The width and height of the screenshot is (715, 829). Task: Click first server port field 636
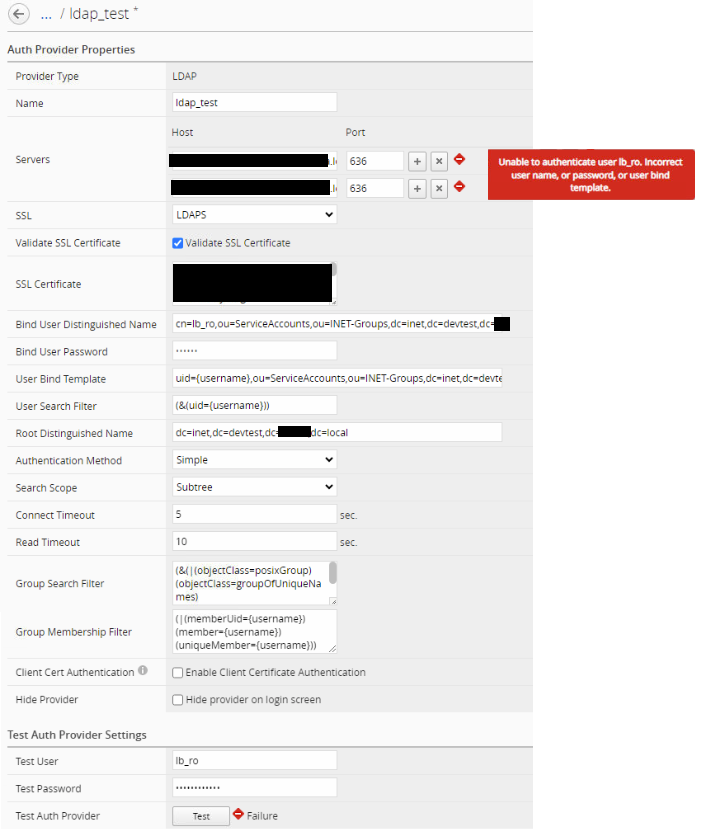(375, 161)
